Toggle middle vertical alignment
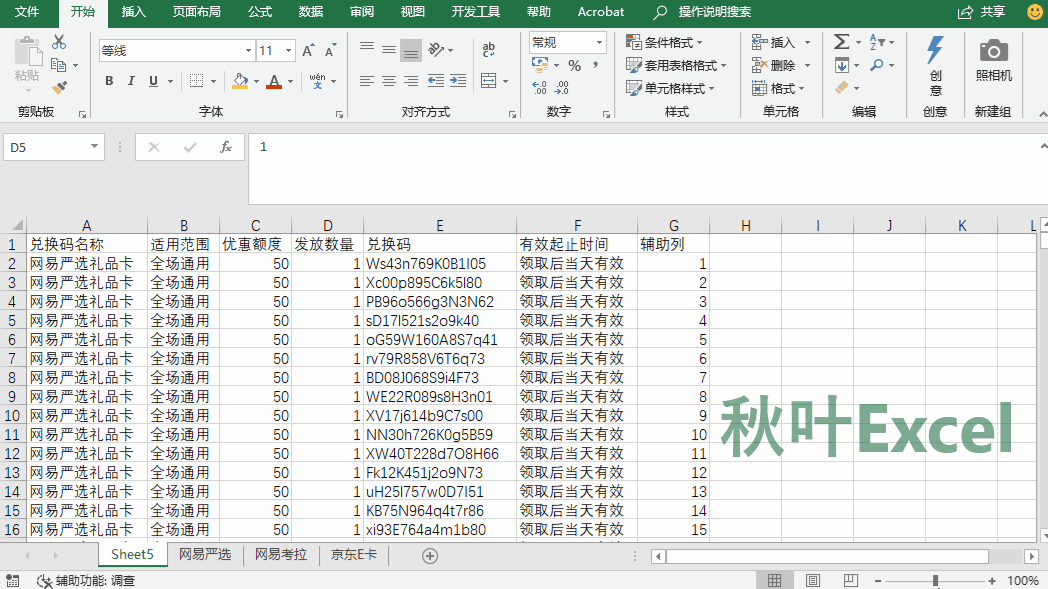 [389, 50]
